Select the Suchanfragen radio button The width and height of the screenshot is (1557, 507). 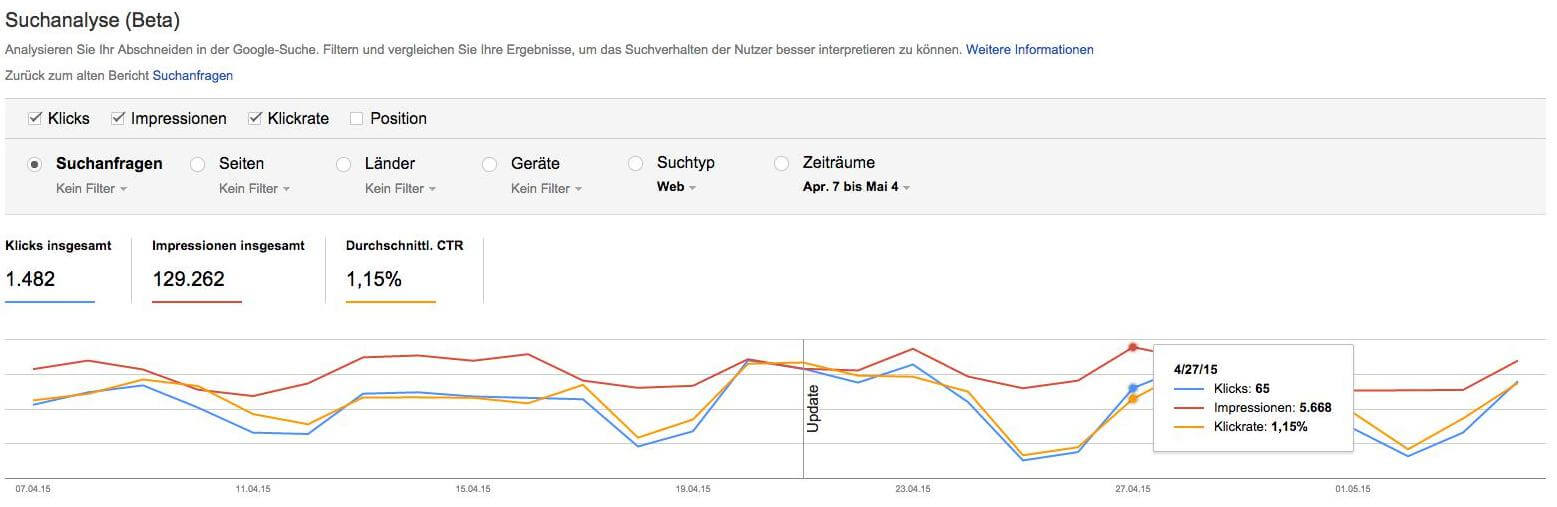[x=35, y=164]
